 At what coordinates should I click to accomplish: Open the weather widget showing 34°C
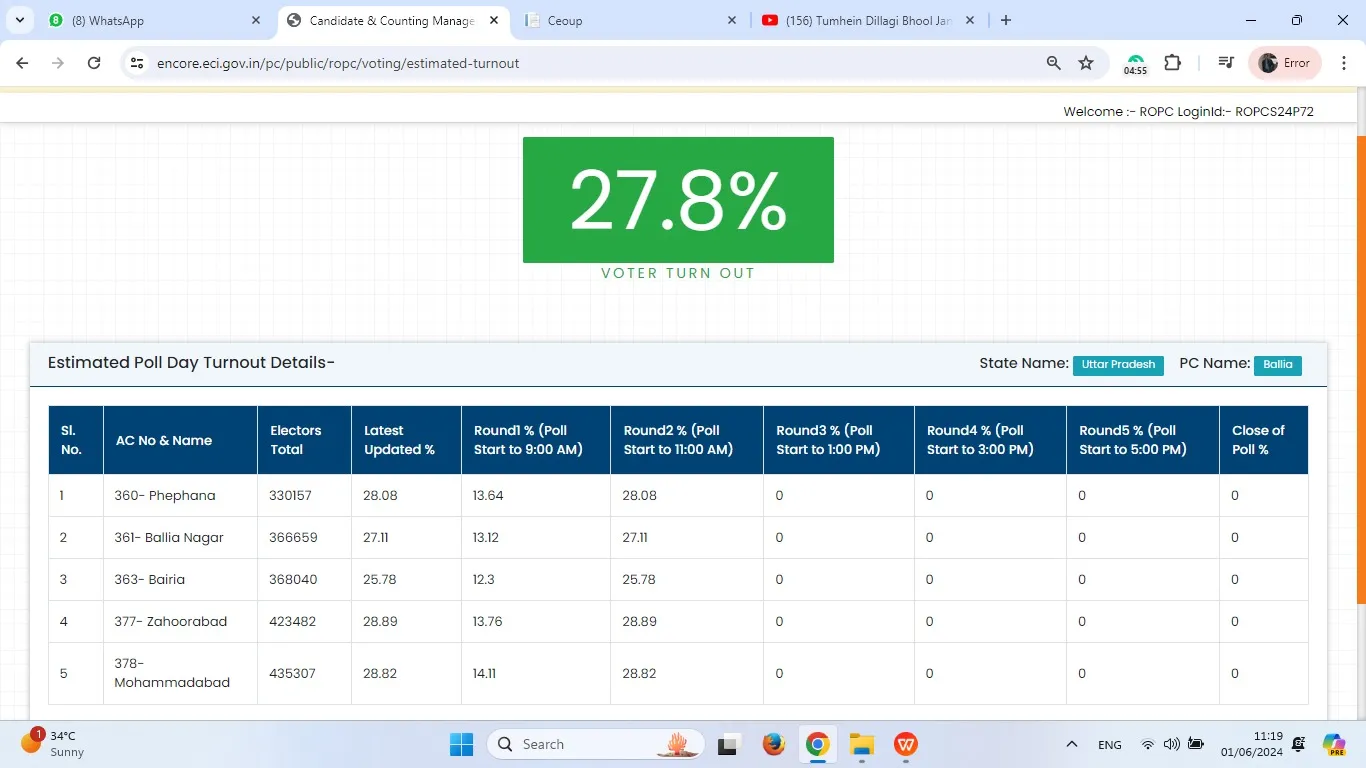(x=55, y=743)
